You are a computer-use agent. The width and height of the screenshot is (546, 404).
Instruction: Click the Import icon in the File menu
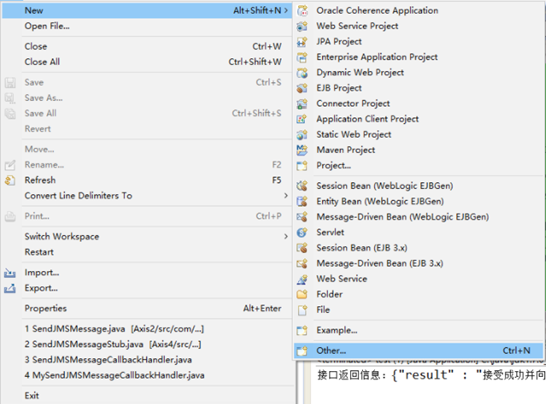[10, 273]
